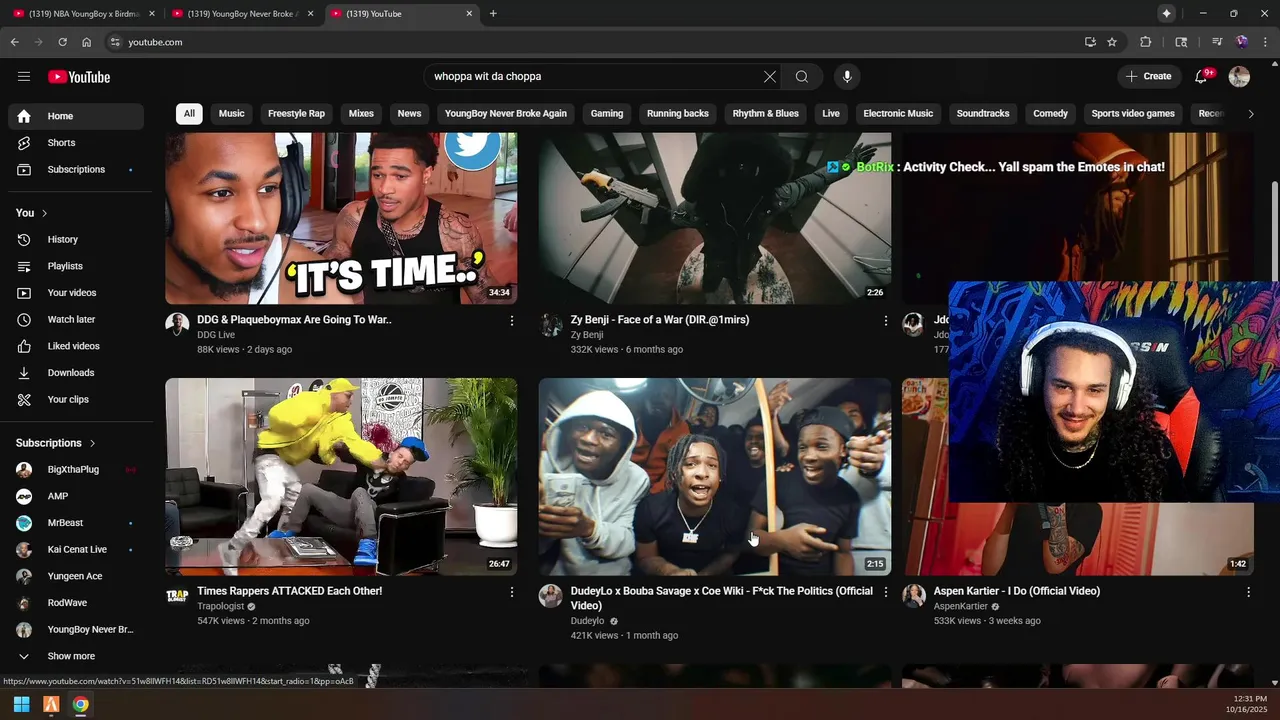1280x720 pixels.
Task: Click Chrome icon in taskbar
Action: (80, 704)
